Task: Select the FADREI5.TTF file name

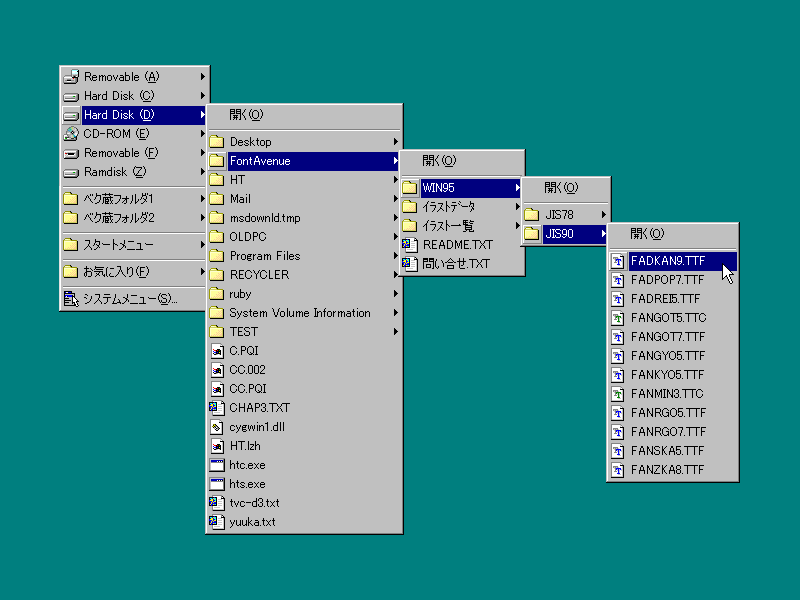Action: pos(665,299)
